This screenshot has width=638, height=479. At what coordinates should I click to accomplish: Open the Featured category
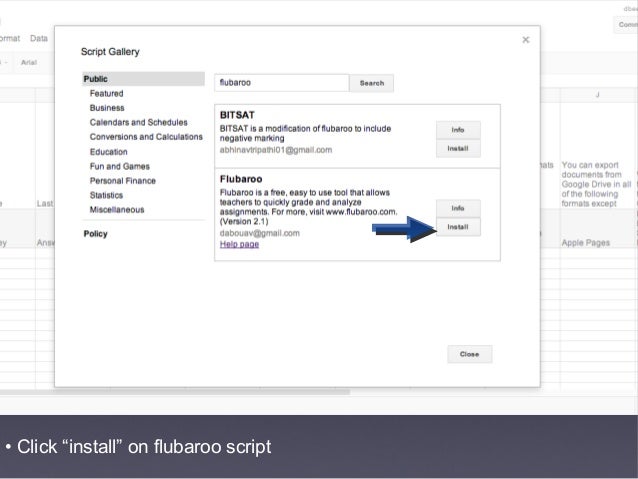pos(107,94)
